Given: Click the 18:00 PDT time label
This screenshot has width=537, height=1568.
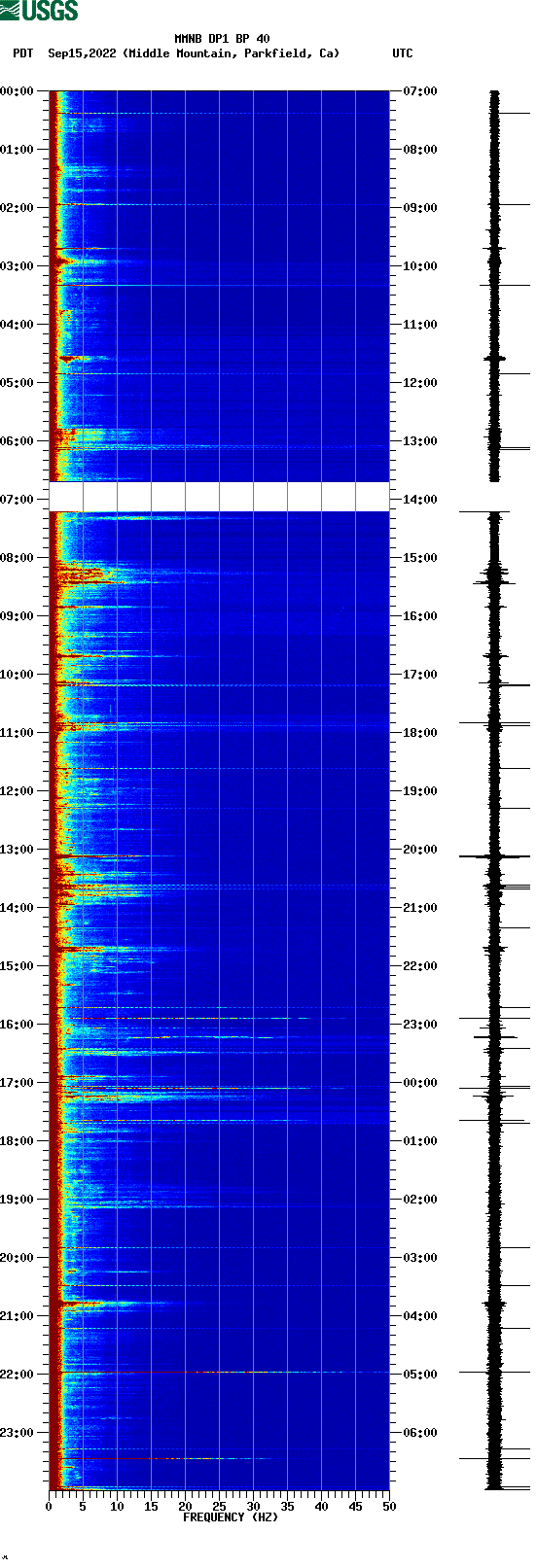Looking at the screenshot, I should click(18, 1141).
